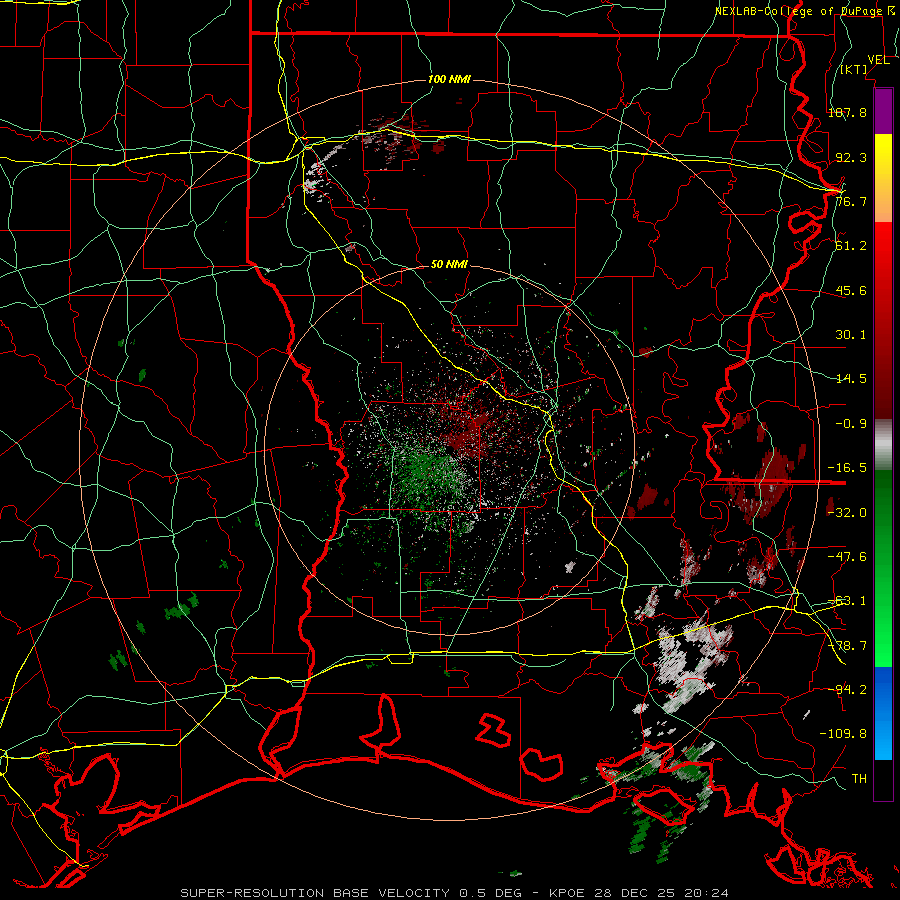This screenshot has width=900, height=900.
Task: Select the -32.0 velocity scale value
Action: [847, 513]
